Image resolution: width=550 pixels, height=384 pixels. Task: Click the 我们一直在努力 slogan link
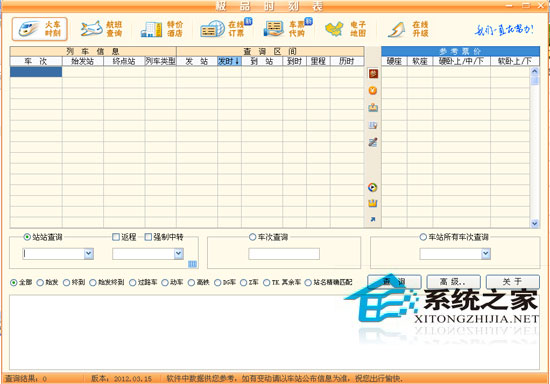tap(504, 29)
